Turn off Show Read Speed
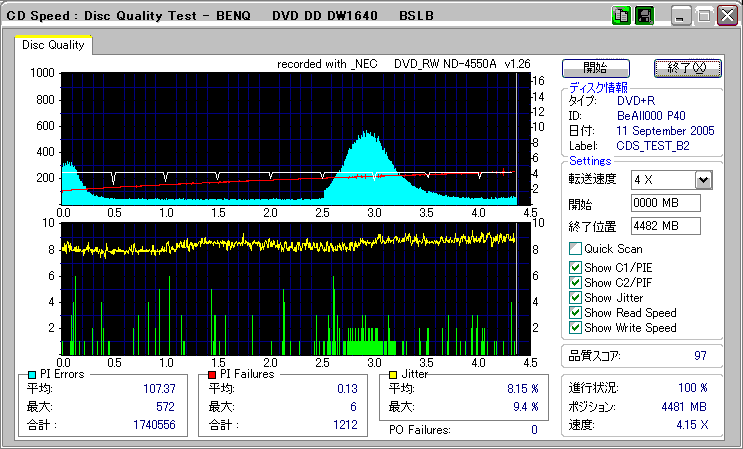Screen dimensions: 743x449 575,312
